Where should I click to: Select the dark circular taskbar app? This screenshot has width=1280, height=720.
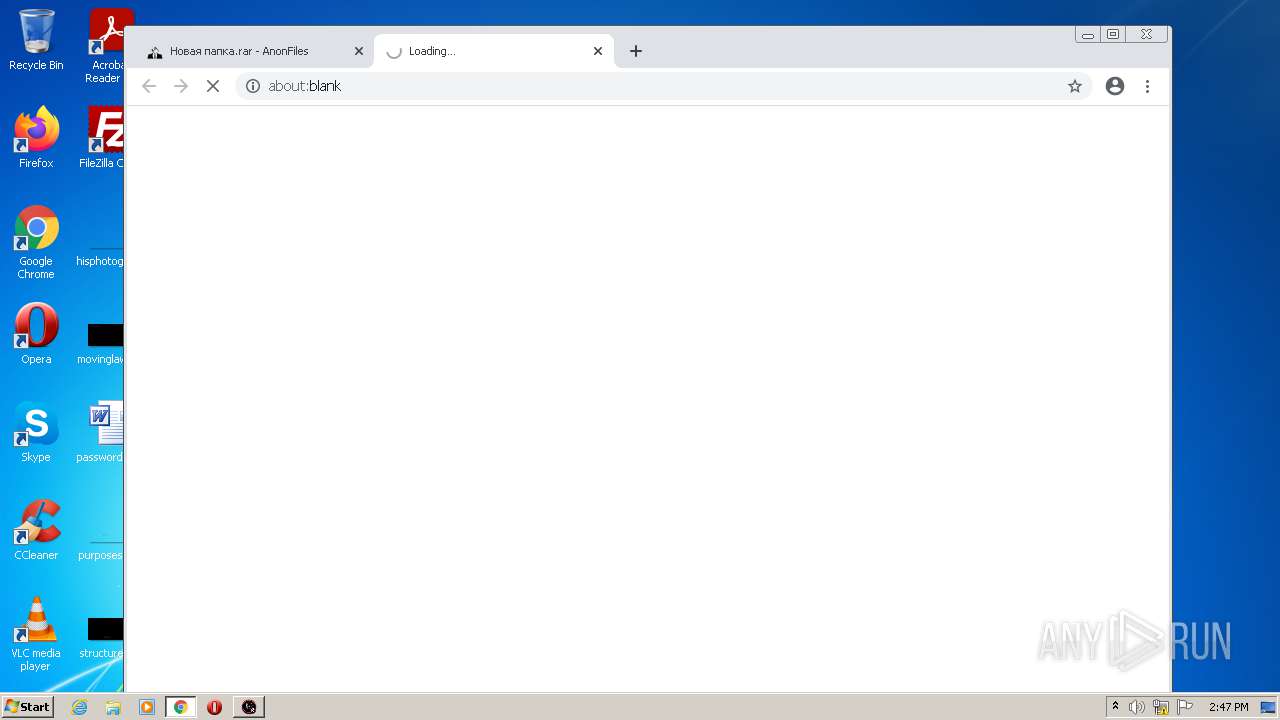click(x=249, y=707)
